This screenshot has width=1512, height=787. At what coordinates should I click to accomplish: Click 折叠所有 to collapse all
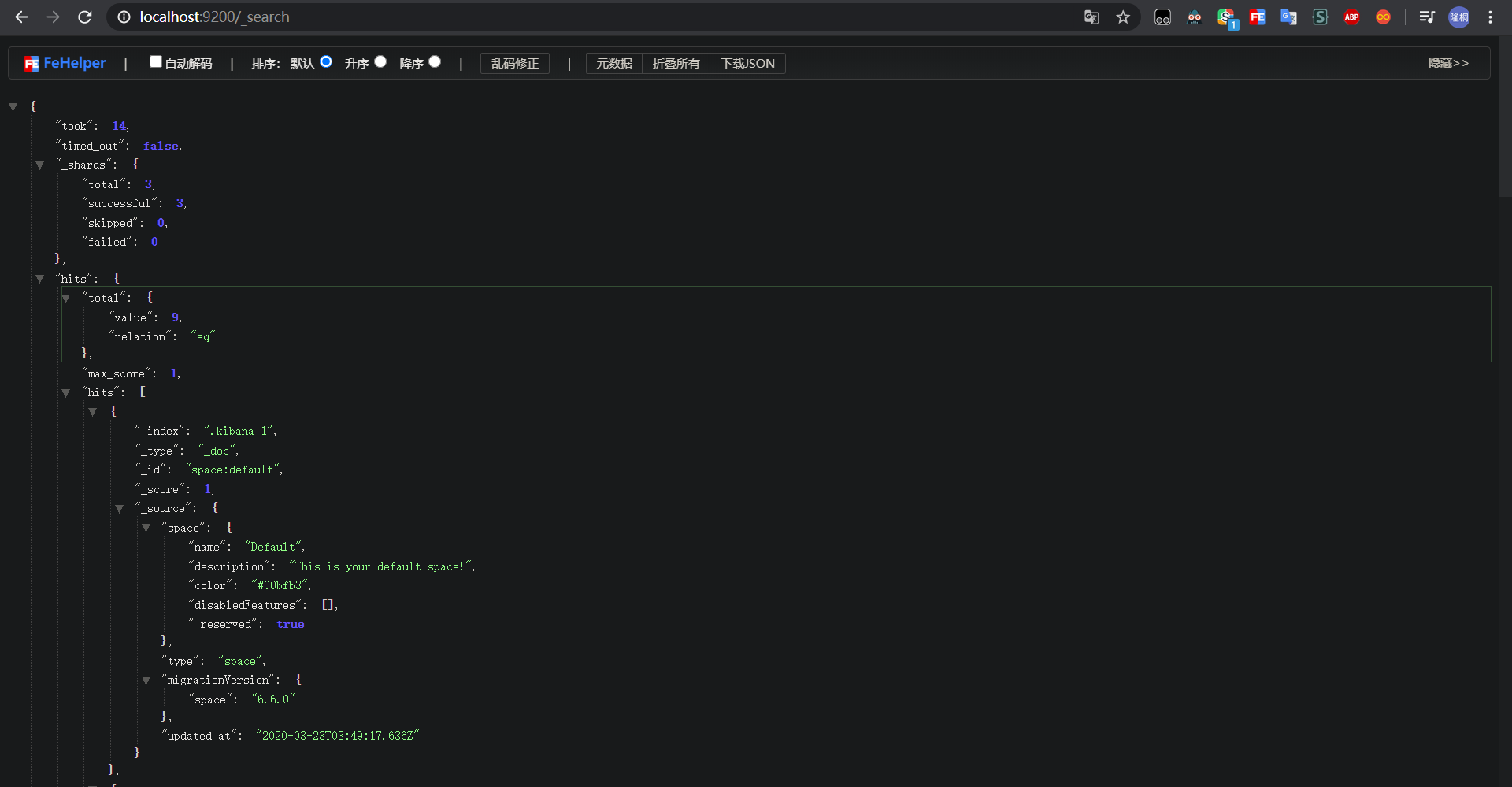point(676,63)
